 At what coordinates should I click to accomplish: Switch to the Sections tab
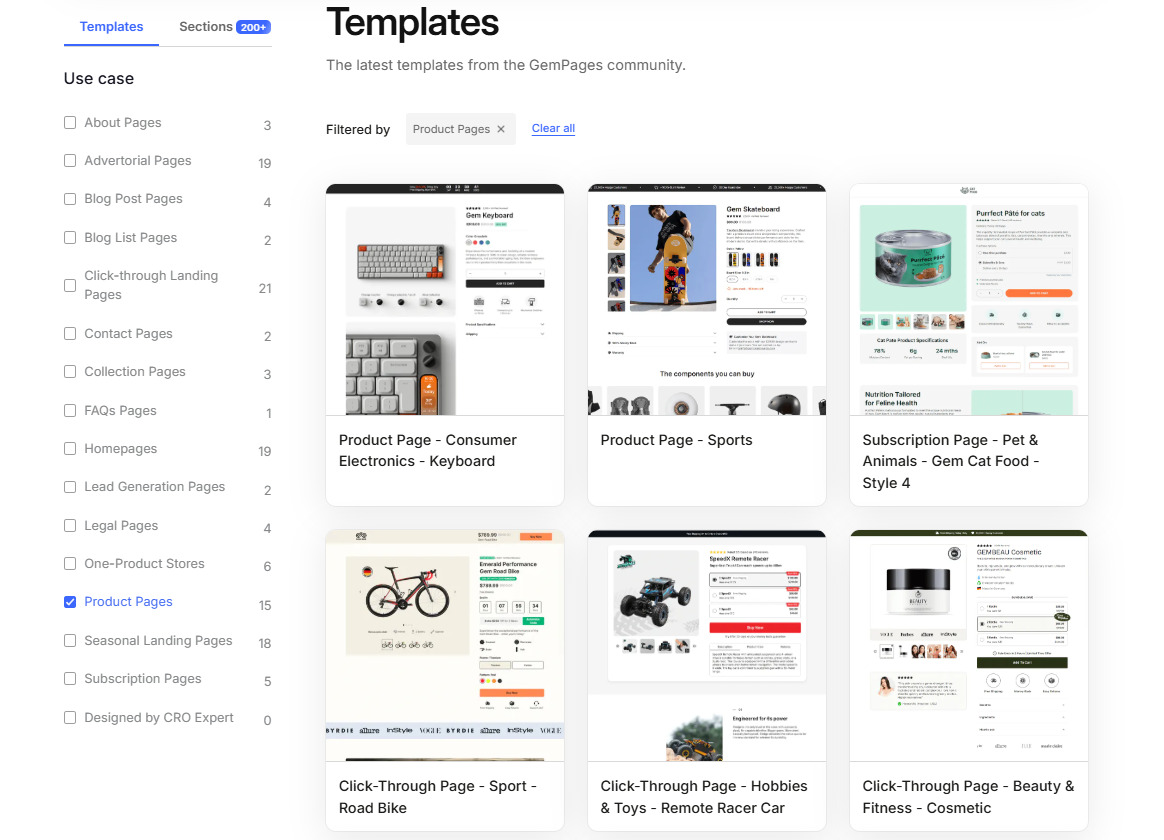click(x=204, y=26)
